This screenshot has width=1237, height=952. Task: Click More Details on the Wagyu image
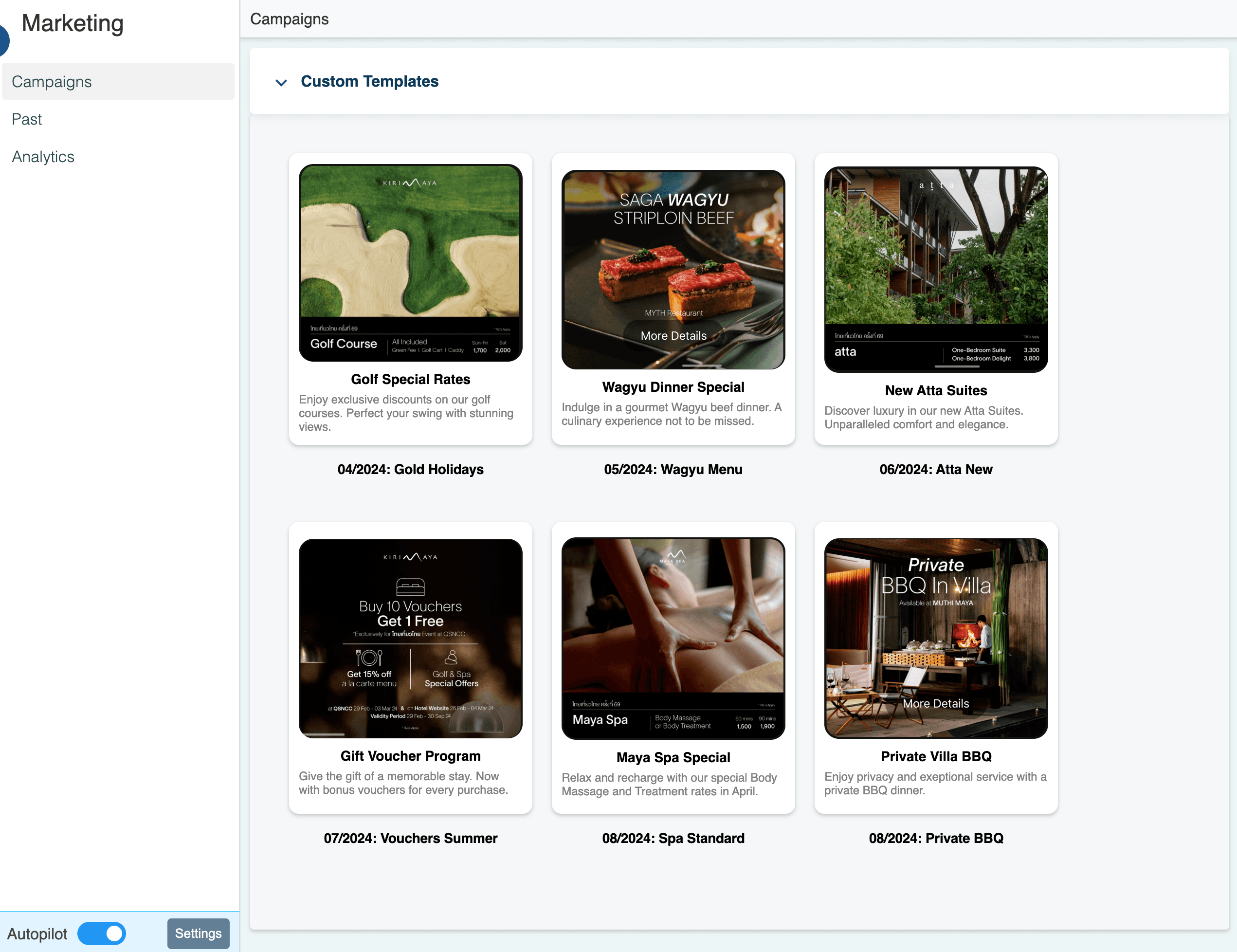click(x=673, y=336)
